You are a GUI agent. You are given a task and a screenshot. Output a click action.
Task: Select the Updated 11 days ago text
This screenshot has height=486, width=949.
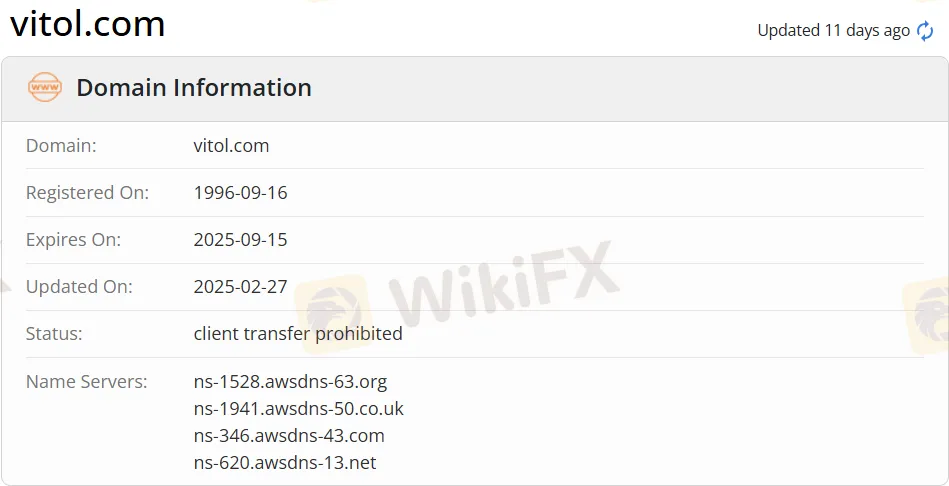[x=833, y=30]
